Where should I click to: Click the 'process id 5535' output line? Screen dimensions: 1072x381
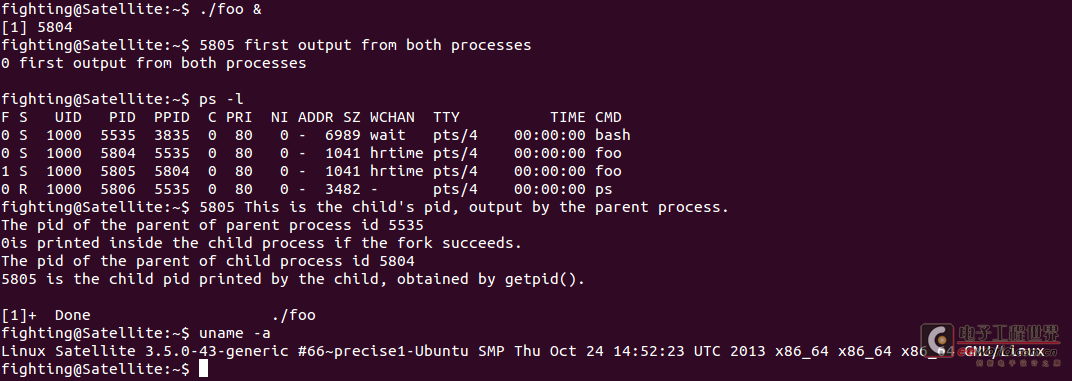click(x=213, y=225)
